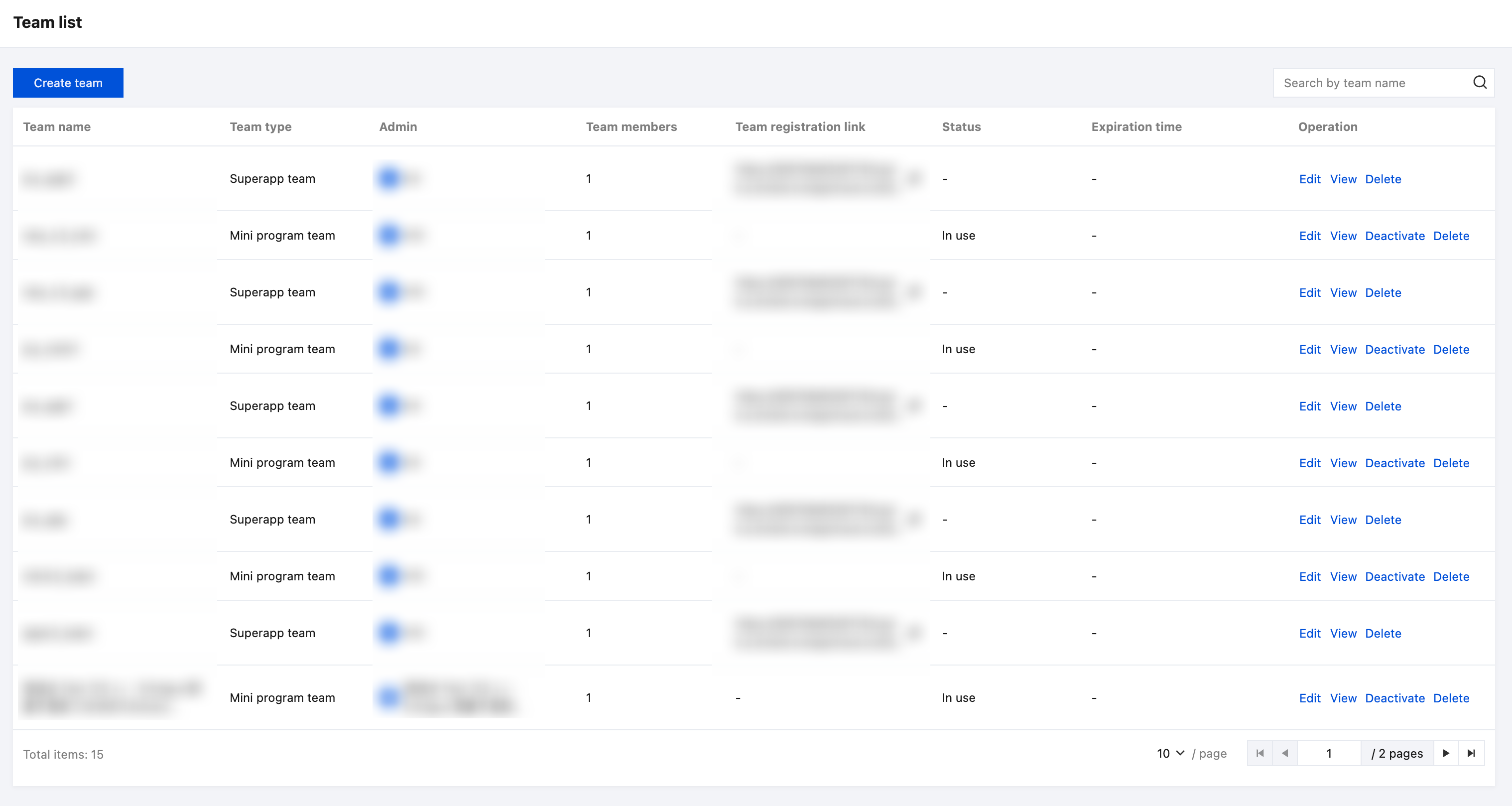Click Delete on the fifth row's team
The width and height of the screenshot is (1512, 806).
tap(1383, 406)
